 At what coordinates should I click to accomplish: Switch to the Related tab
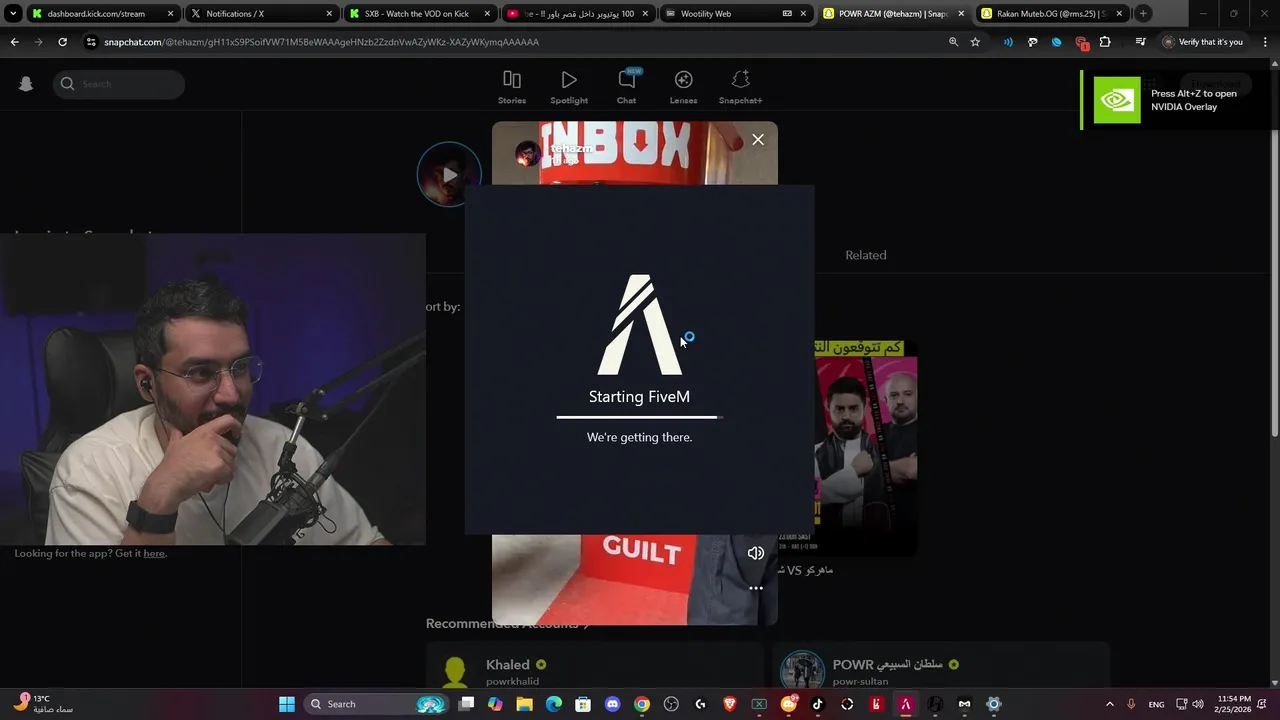click(x=866, y=255)
